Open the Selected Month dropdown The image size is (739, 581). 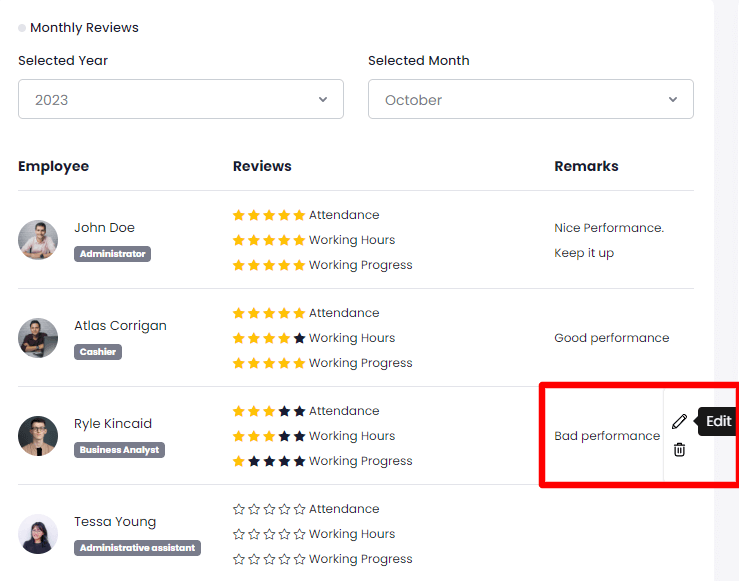tap(530, 100)
